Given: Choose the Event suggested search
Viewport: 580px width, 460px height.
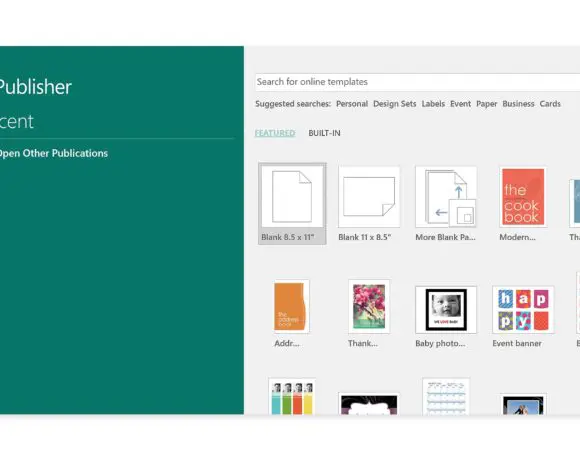Looking at the screenshot, I should point(460,104).
